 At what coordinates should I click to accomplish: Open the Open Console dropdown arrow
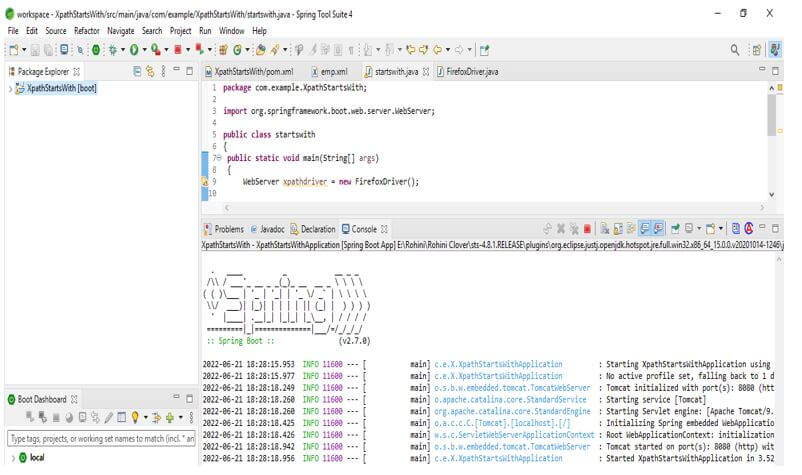coord(721,229)
